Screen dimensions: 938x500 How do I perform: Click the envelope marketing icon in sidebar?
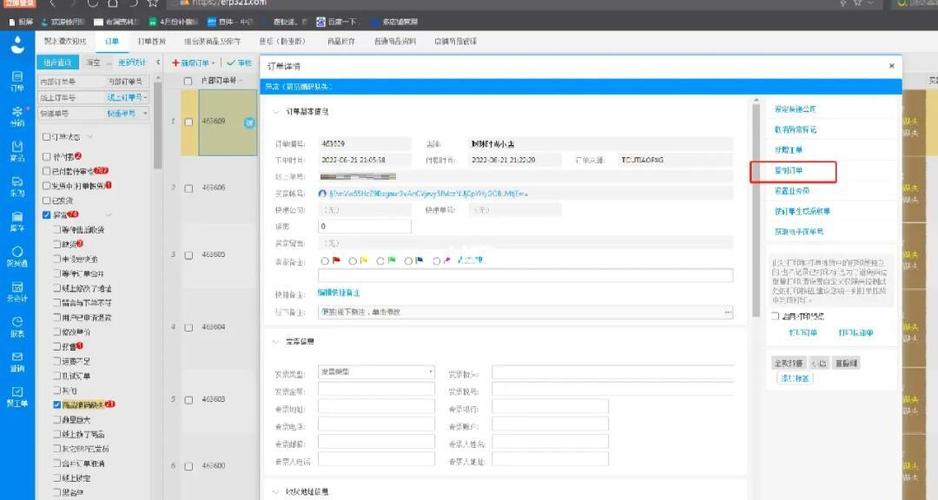pyautogui.click(x=17, y=361)
